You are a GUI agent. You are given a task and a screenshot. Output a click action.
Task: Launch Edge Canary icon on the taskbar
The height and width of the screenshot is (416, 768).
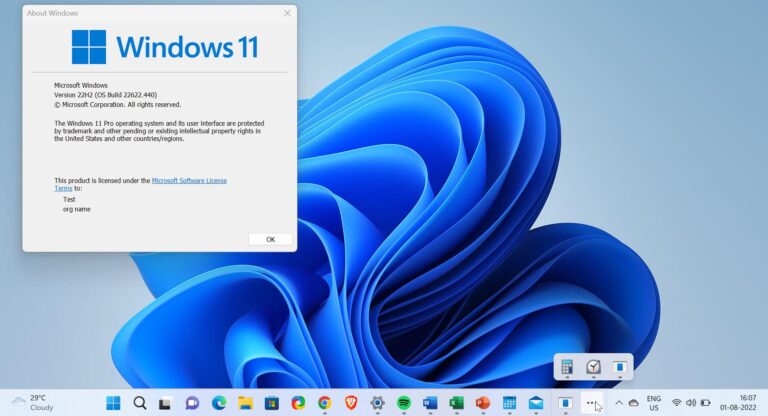(x=298, y=403)
